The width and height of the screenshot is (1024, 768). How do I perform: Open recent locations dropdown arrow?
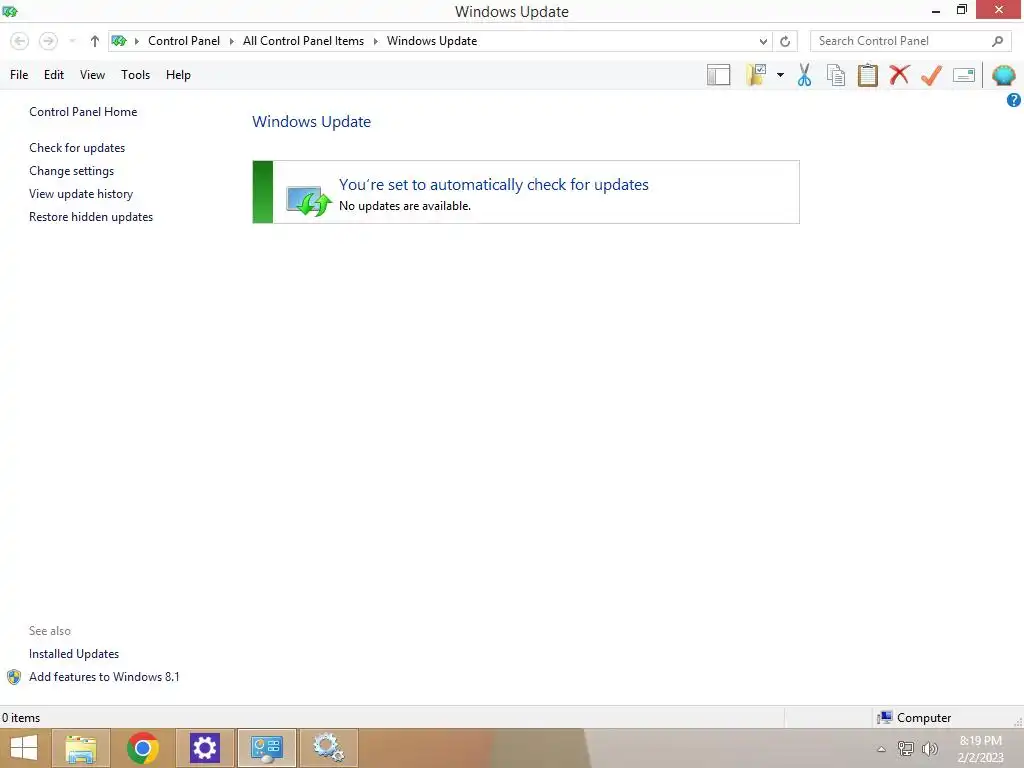[x=72, y=41]
